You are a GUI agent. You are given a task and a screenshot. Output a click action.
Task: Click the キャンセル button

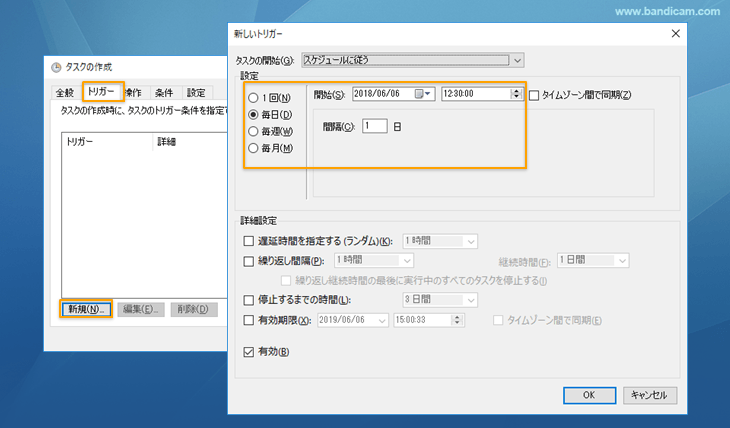(x=649, y=395)
